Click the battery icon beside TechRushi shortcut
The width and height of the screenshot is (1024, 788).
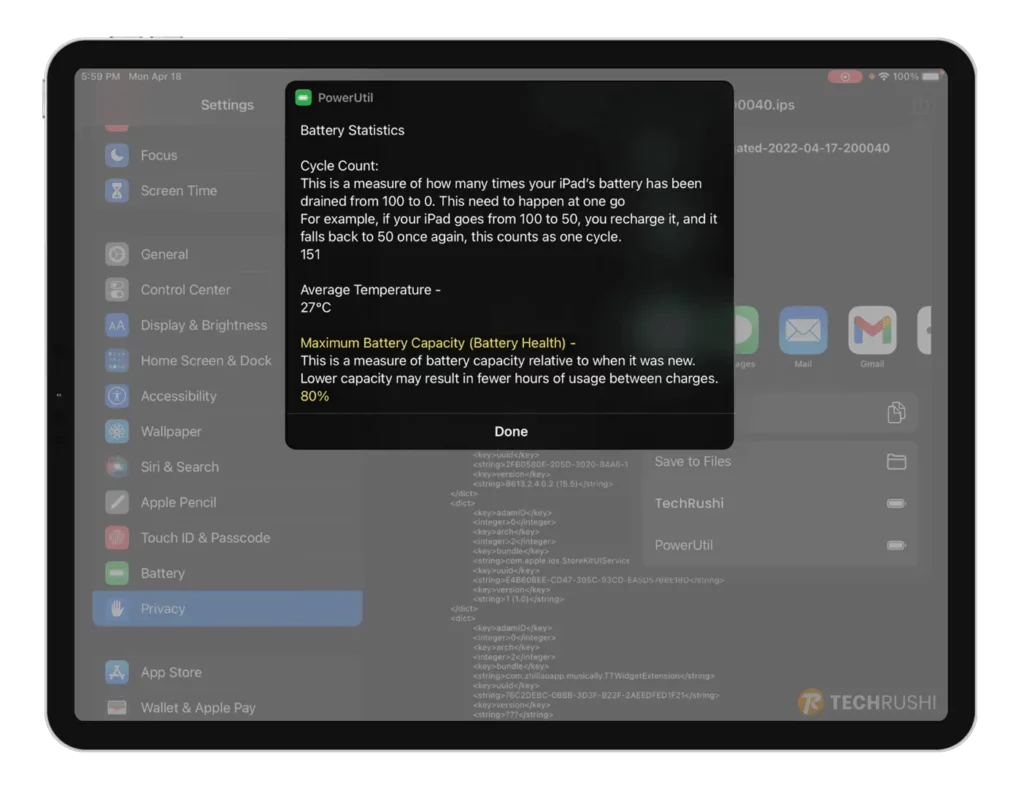click(896, 503)
